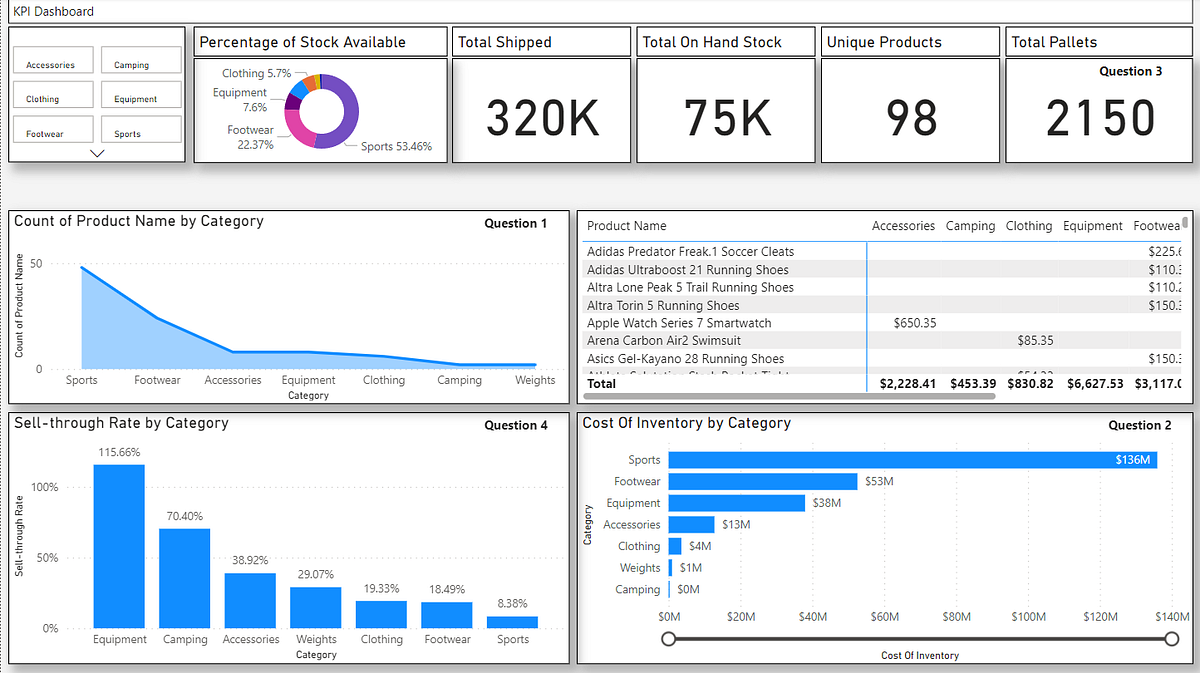Select Equipment in the category slicer
1200x673 pixels.
click(x=140, y=95)
